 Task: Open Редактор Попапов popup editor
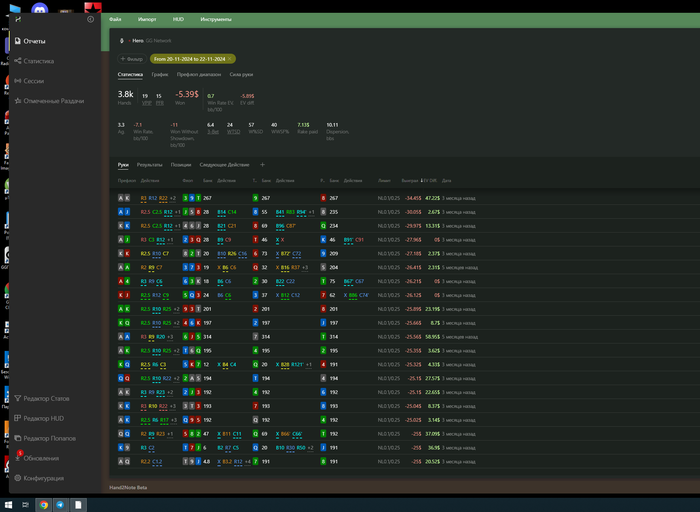[45, 438]
